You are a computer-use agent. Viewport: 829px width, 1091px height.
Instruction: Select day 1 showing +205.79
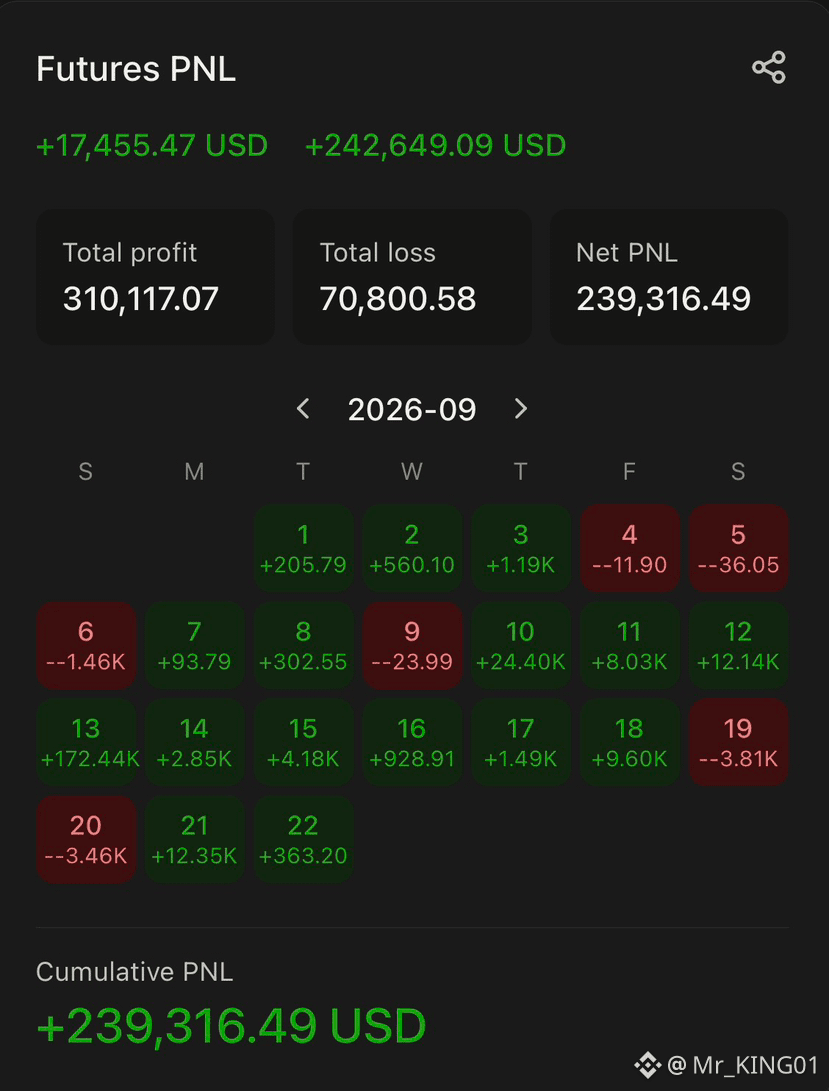[303, 548]
